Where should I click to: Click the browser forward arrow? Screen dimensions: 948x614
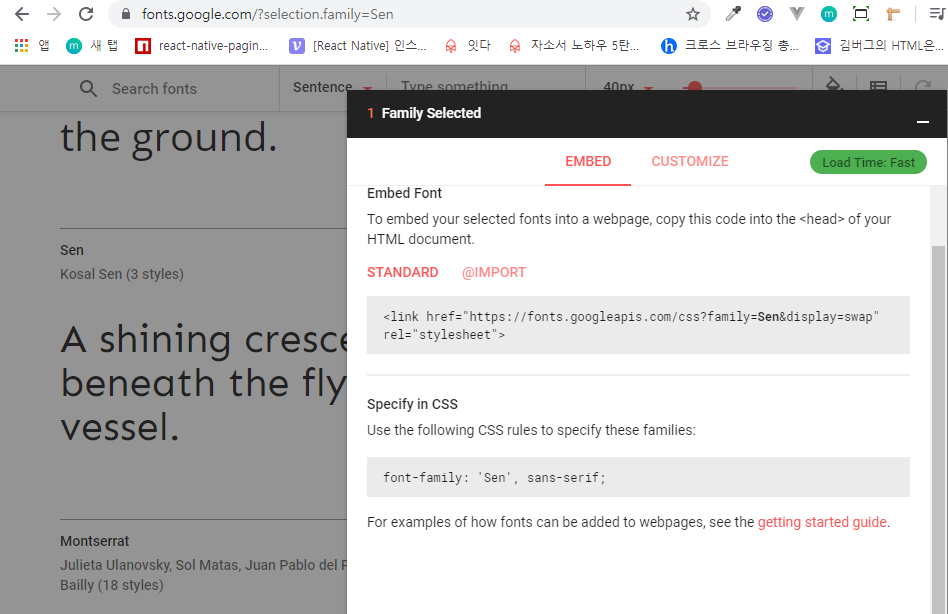click(x=54, y=14)
